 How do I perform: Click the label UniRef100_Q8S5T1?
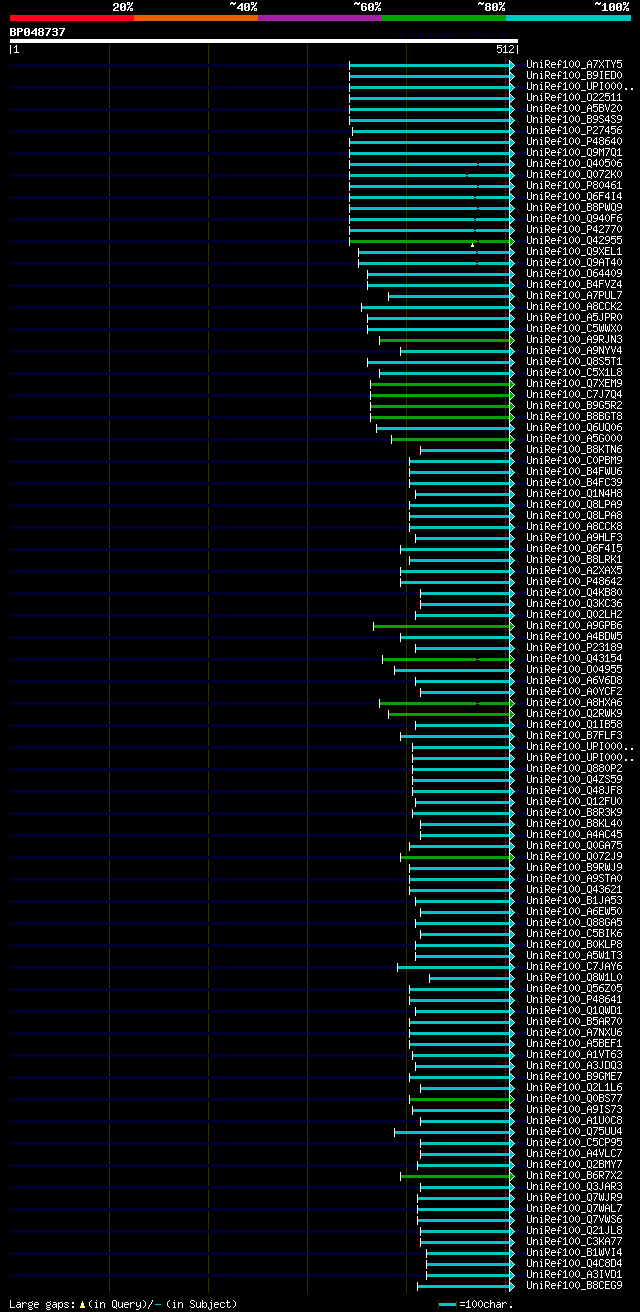pos(574,361)
